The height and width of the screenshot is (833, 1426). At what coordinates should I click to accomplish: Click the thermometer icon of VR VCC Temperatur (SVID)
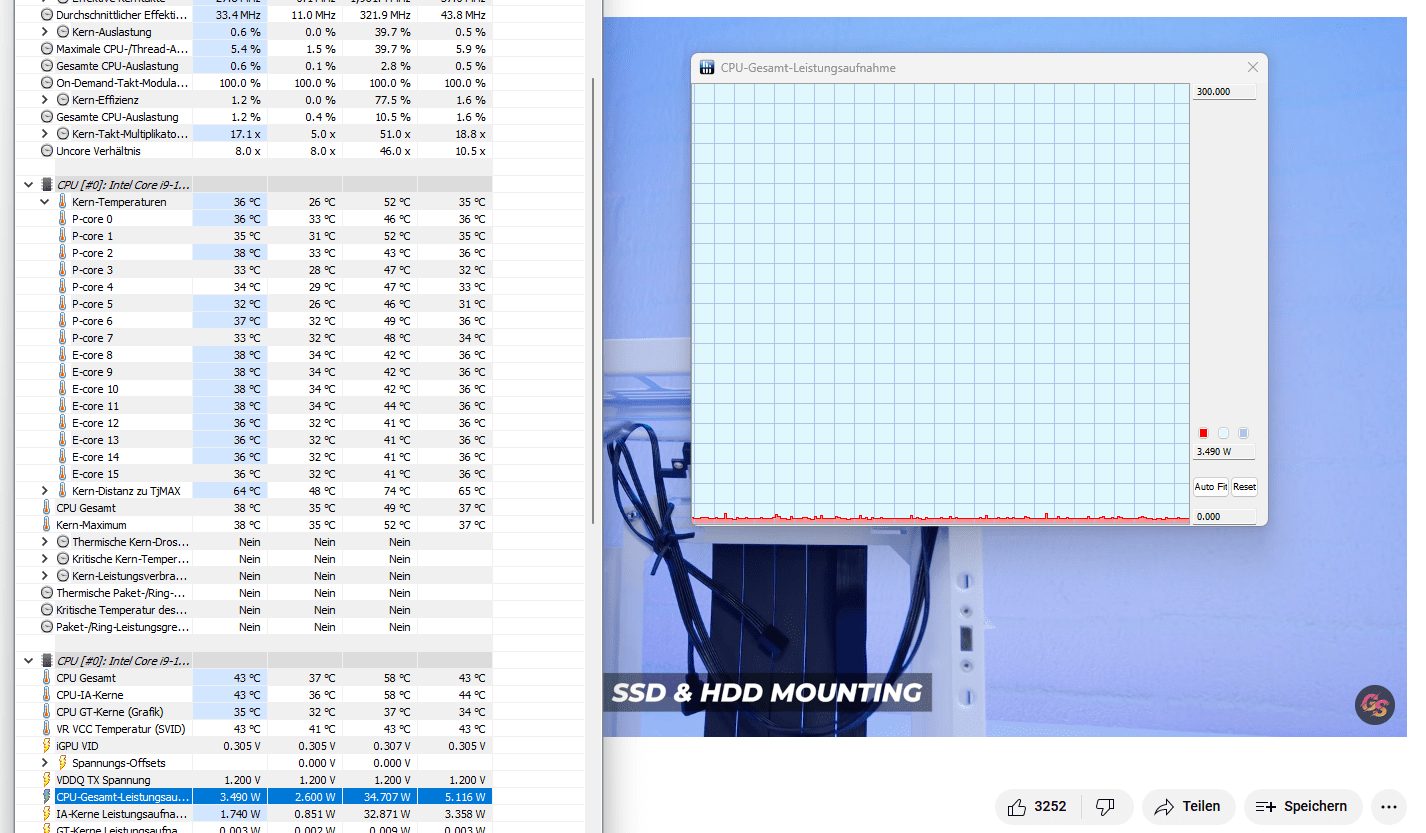pyautogui.click(x=46, y=729)
